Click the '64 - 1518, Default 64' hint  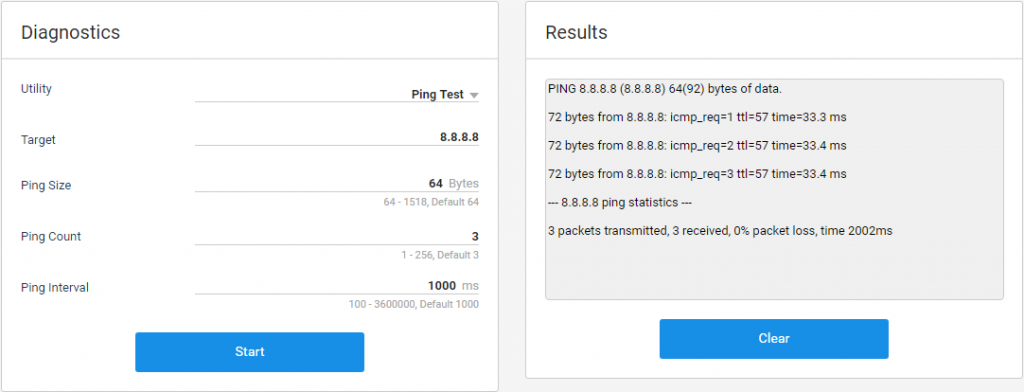[431, 203]
